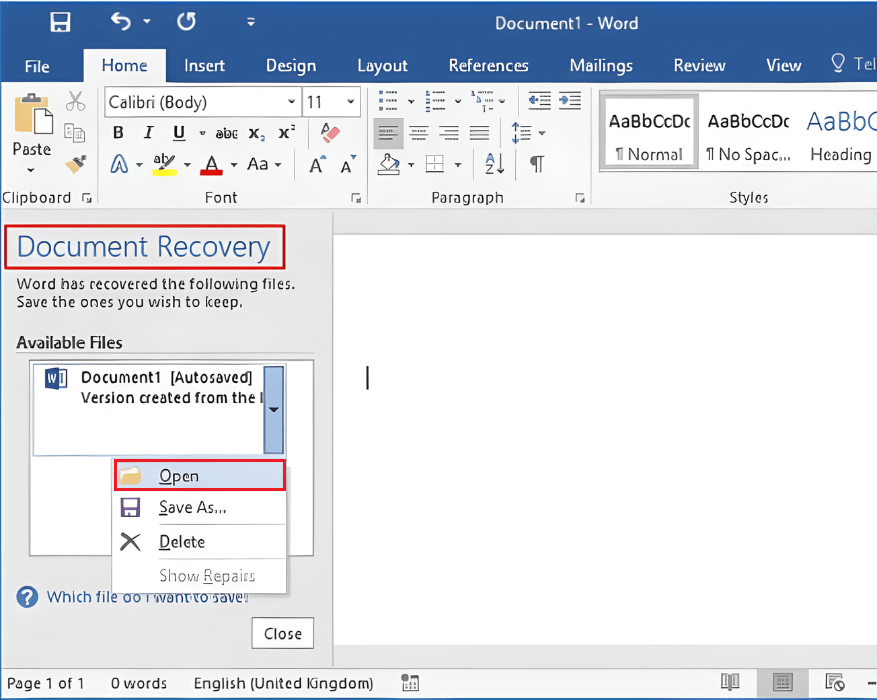Select the Format Painter
The height and width of the screenshot is (700, 877).
(x=75, y=164)
